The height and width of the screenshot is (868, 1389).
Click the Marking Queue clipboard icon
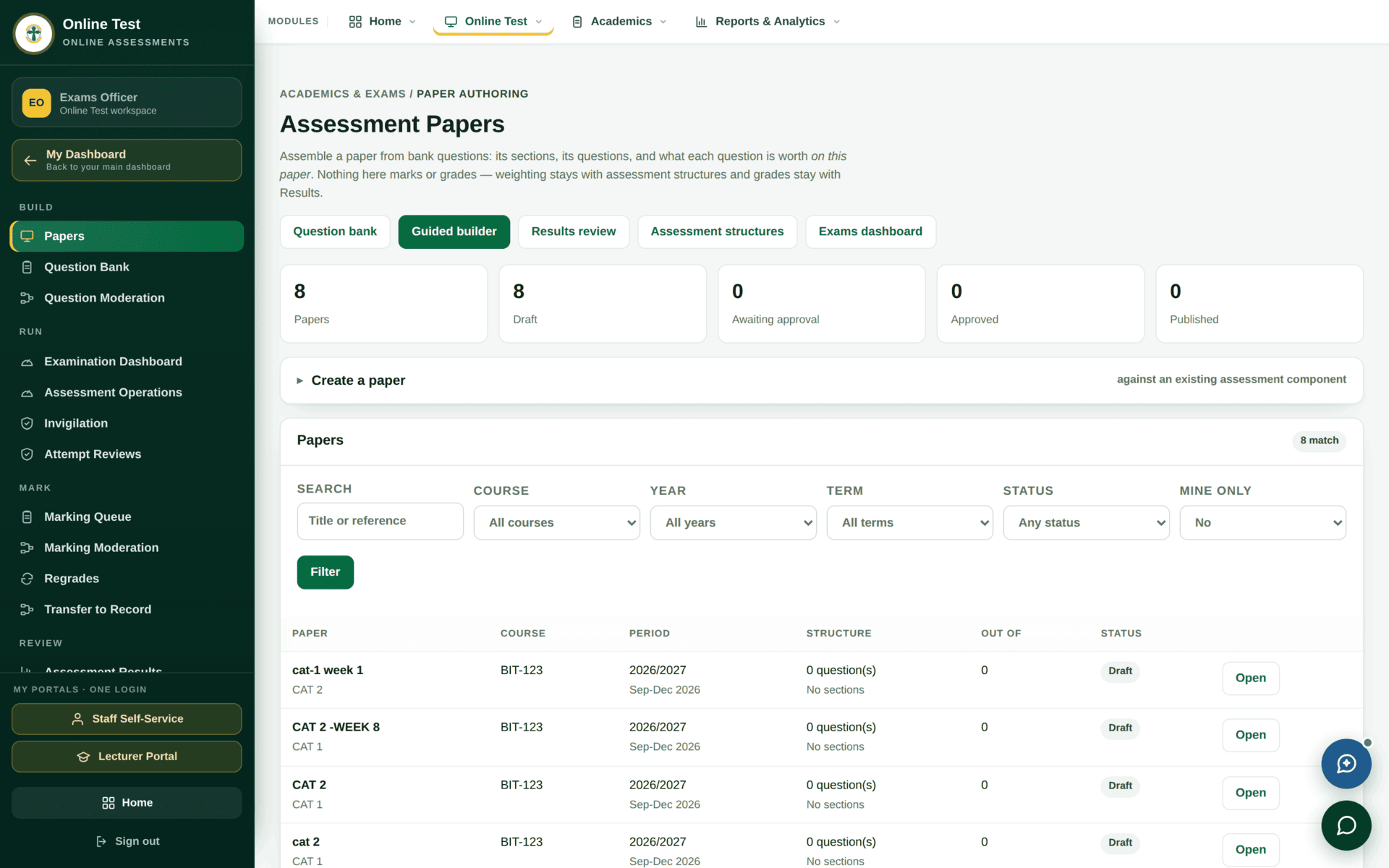[27, 517]
